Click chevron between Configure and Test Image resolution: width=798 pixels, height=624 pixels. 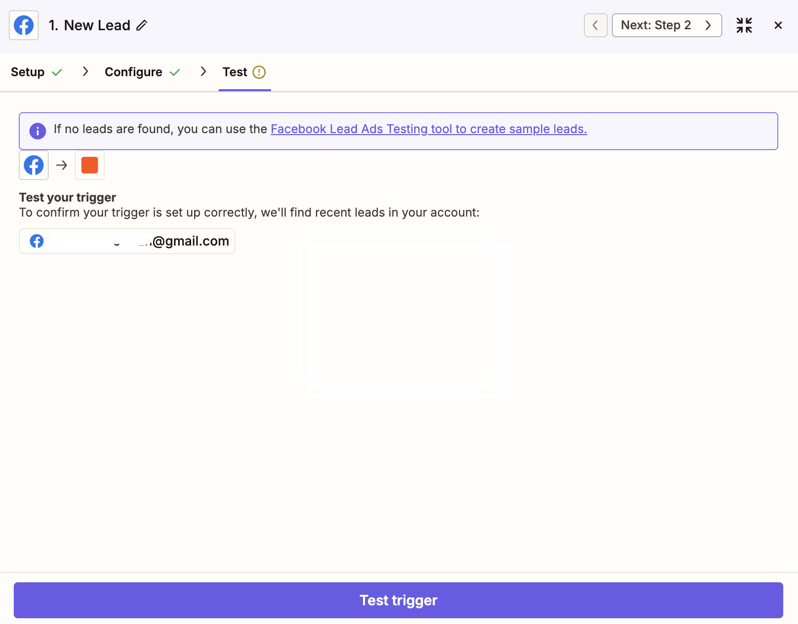(203, 71)
